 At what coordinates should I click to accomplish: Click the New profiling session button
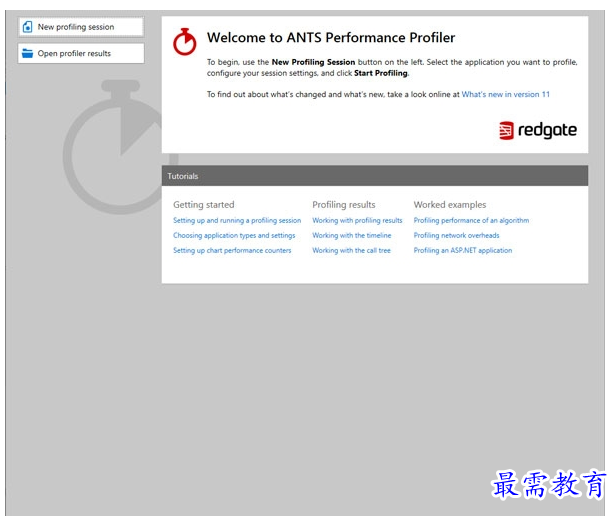click(x=81, y=27)
